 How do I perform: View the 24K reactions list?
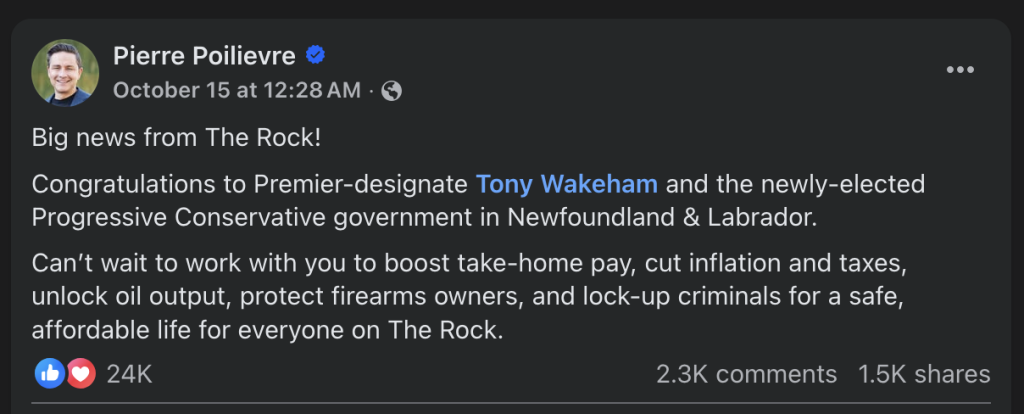click(x=129, y=374)
